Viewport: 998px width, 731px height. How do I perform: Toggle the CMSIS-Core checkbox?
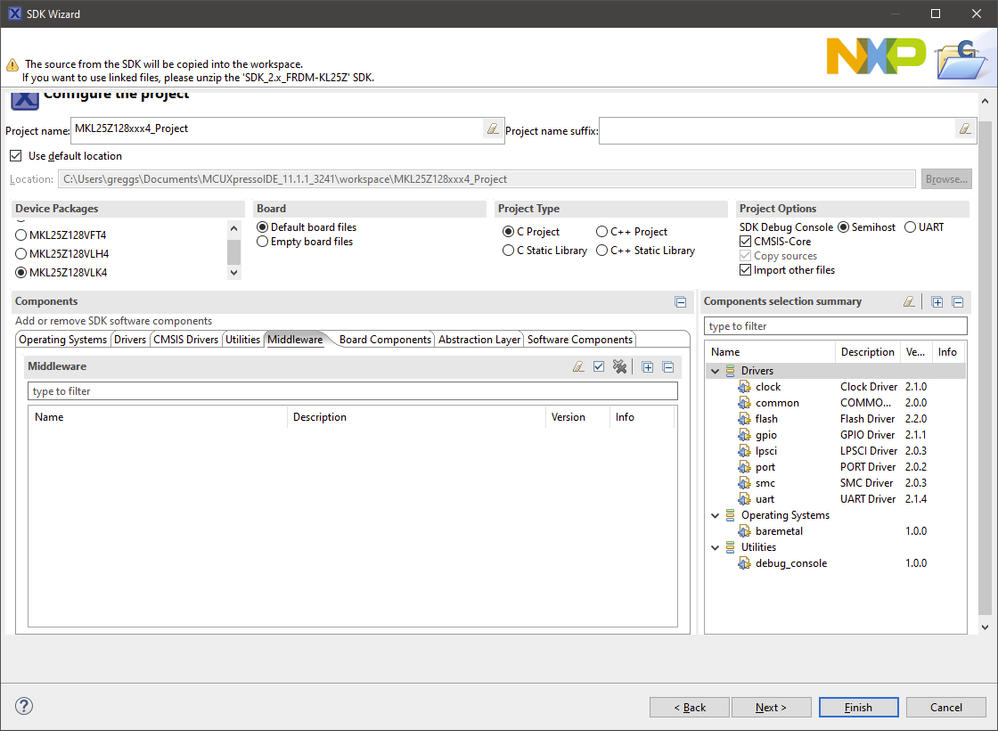[745, 241]
